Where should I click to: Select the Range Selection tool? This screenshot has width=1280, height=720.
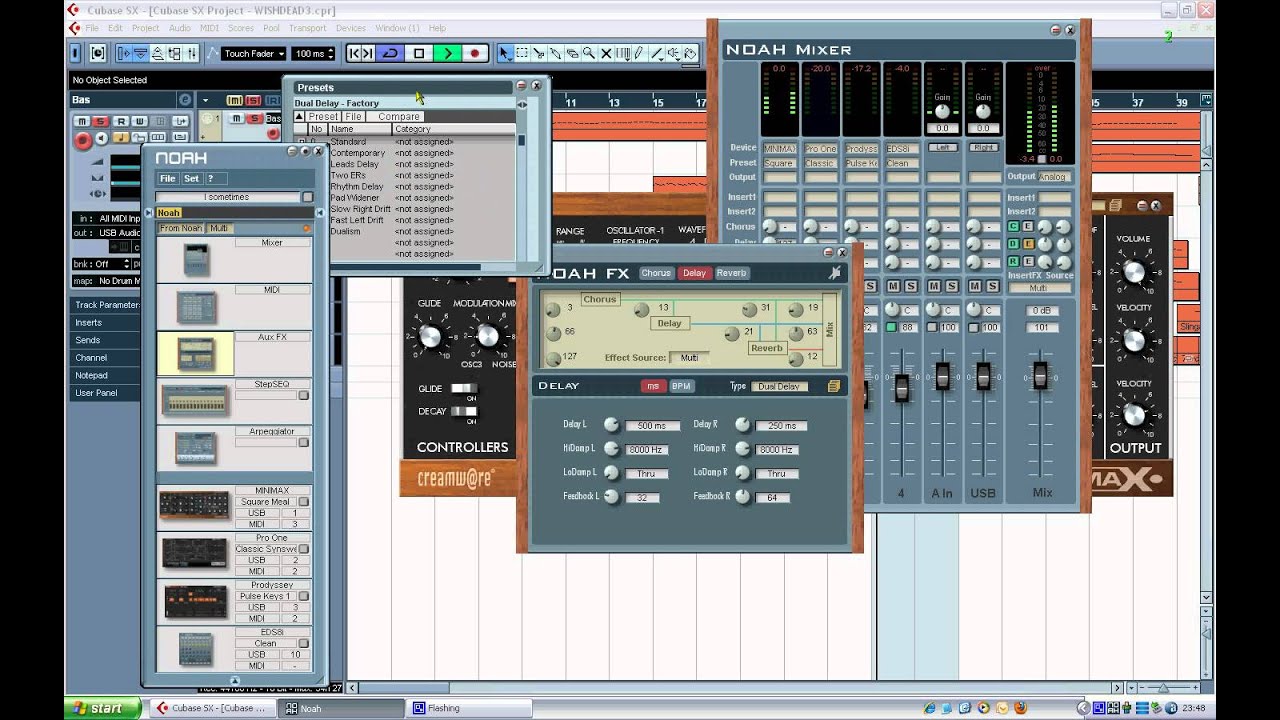[x=522, y=53]
